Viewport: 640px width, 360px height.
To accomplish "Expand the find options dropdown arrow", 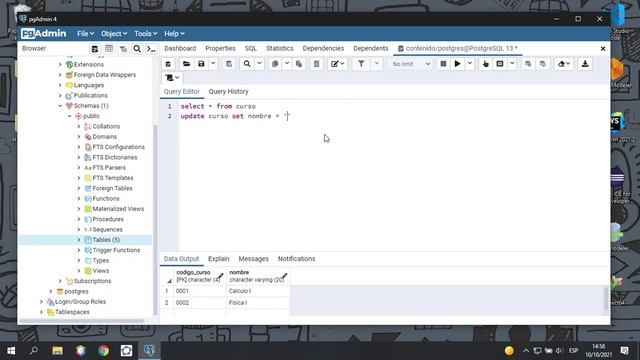I will (259, 64).
